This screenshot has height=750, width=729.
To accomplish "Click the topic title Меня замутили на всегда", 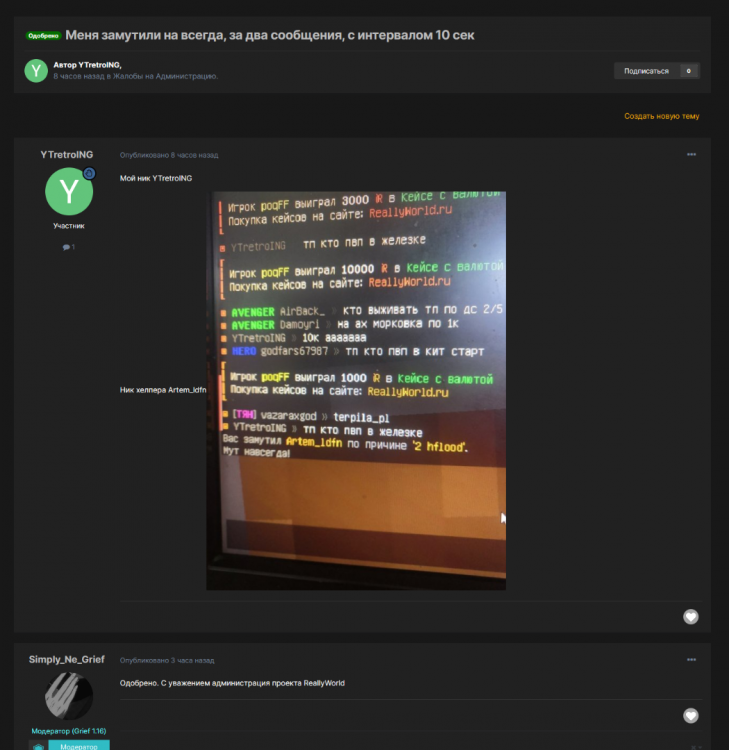I will tap(270, 35).
